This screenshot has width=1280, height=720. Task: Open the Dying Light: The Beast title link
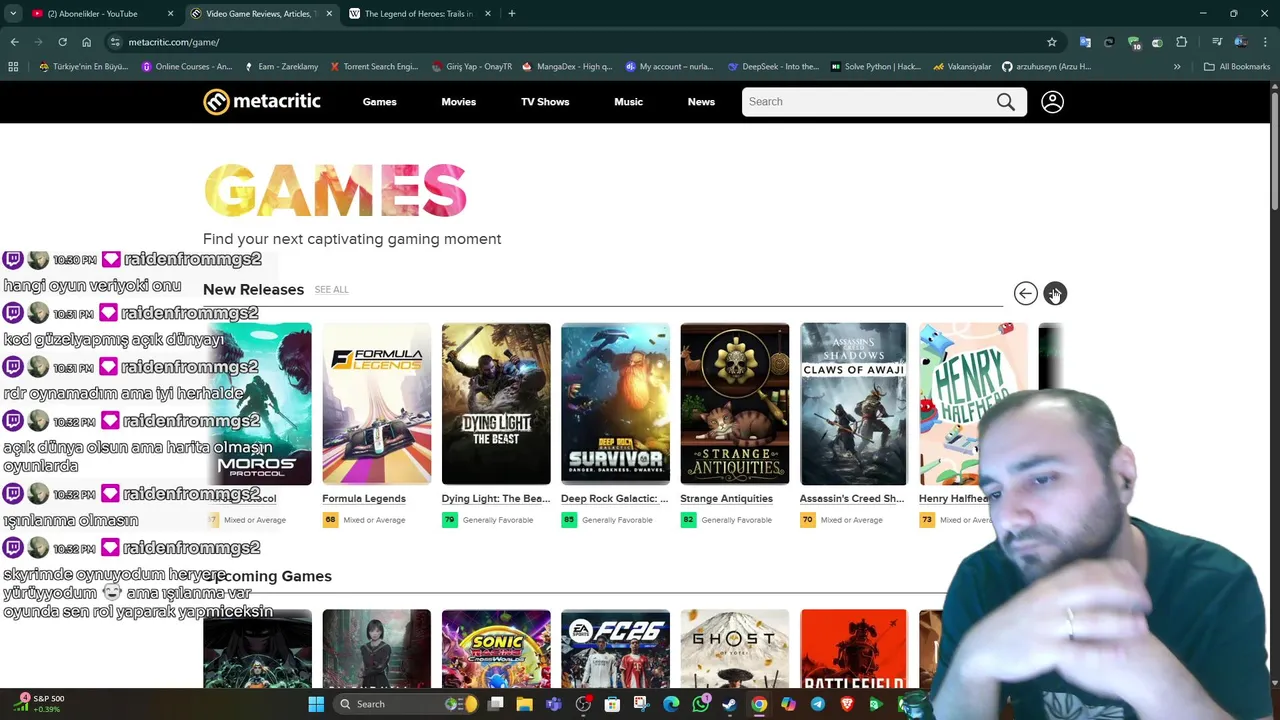[496, 498]
